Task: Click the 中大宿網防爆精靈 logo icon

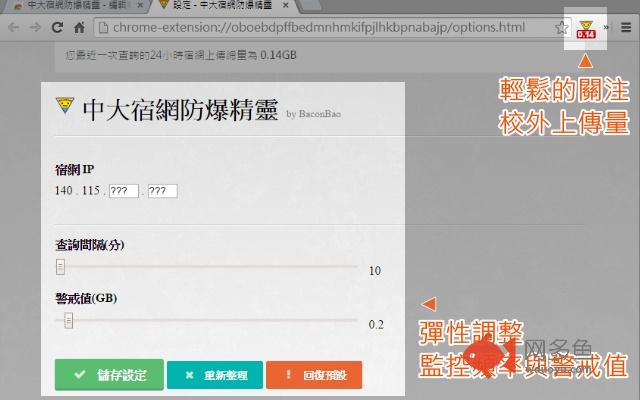Action: tap(65, 105)
